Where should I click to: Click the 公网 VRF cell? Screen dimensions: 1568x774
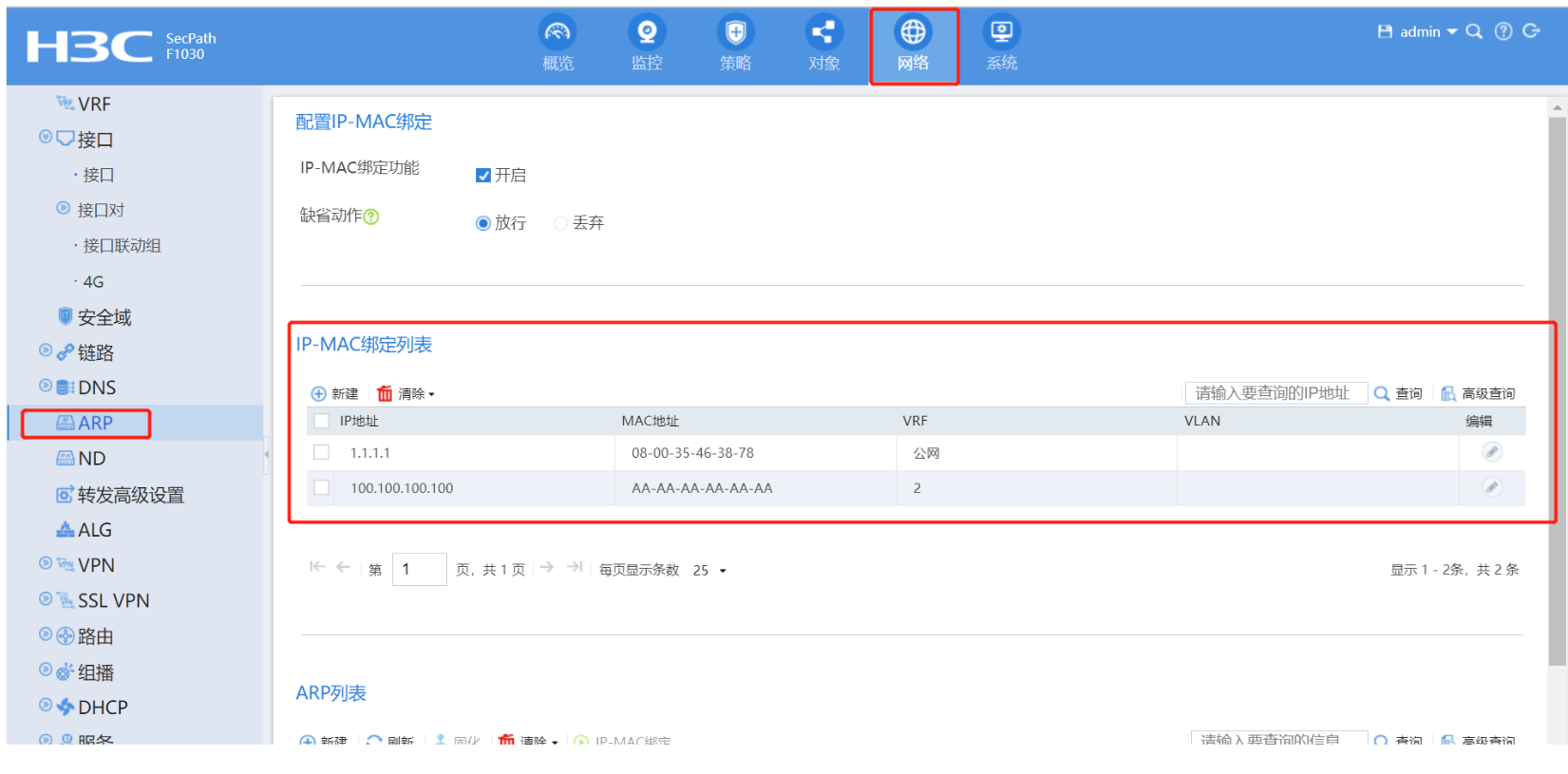pos(926,453)
